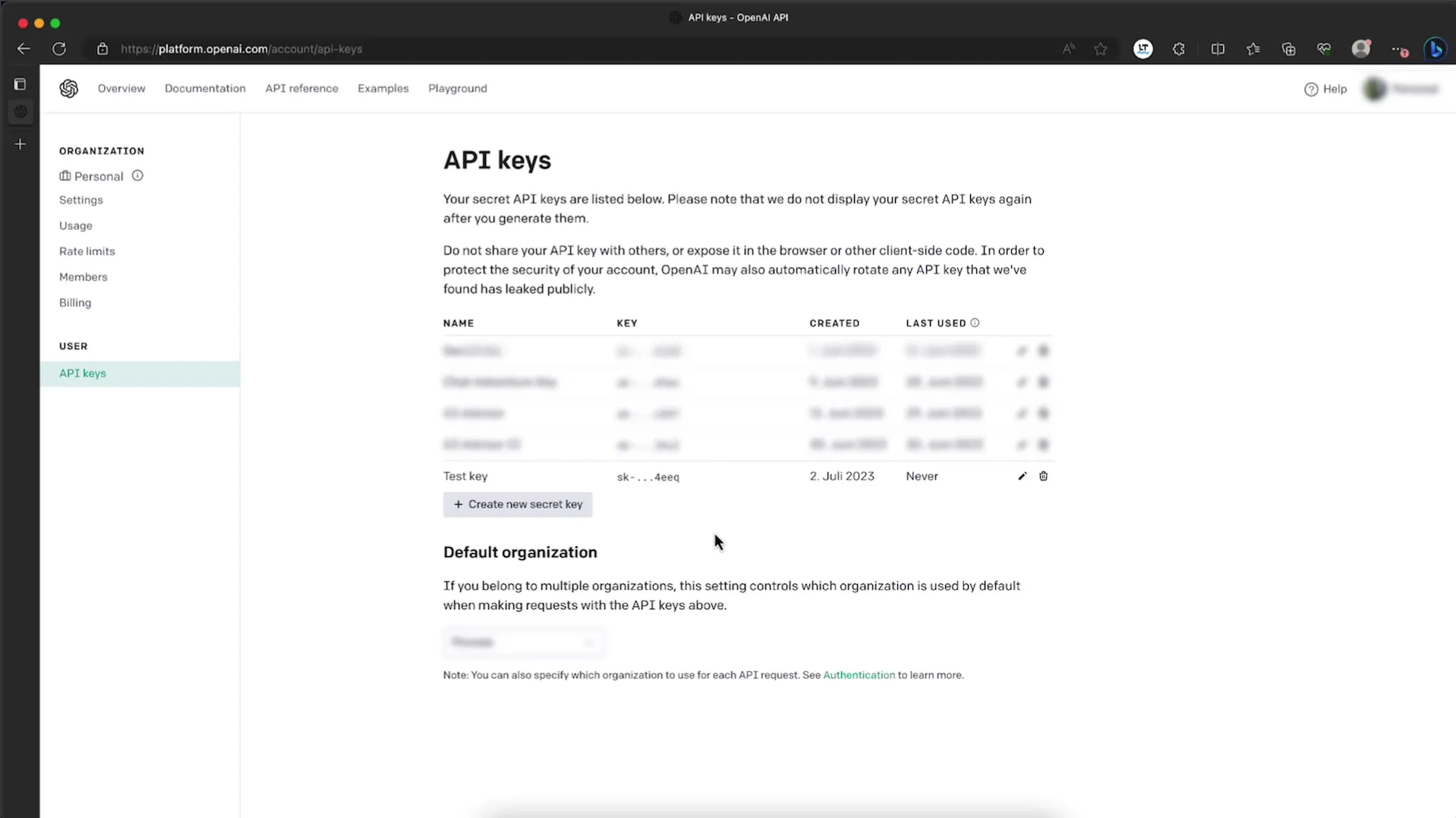The height and width of the screenshot is (818, 1456).
Task: Open the Playground
Action: tap(458, 88)
